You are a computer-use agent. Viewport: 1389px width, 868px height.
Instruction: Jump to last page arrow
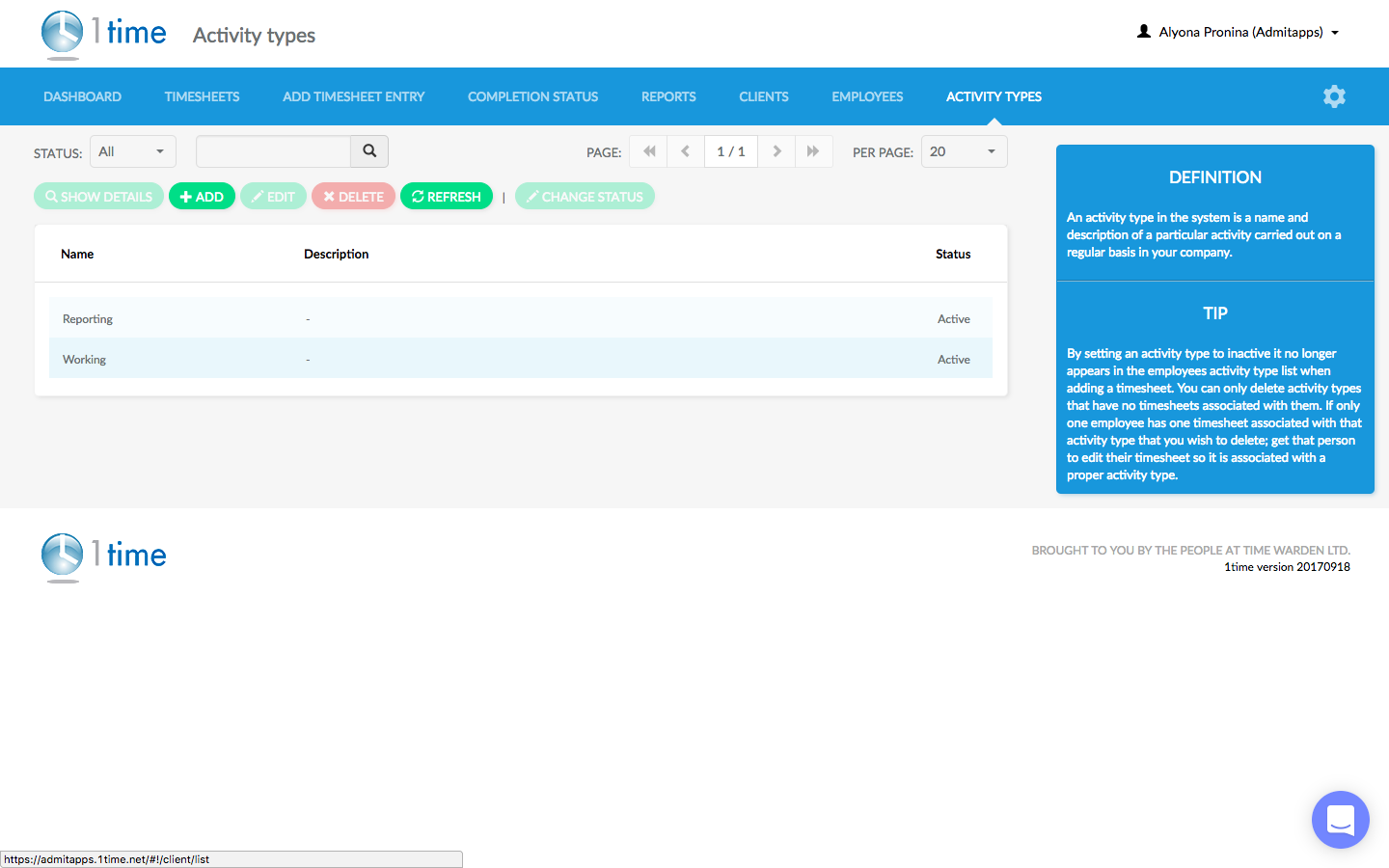pos(813,151)
